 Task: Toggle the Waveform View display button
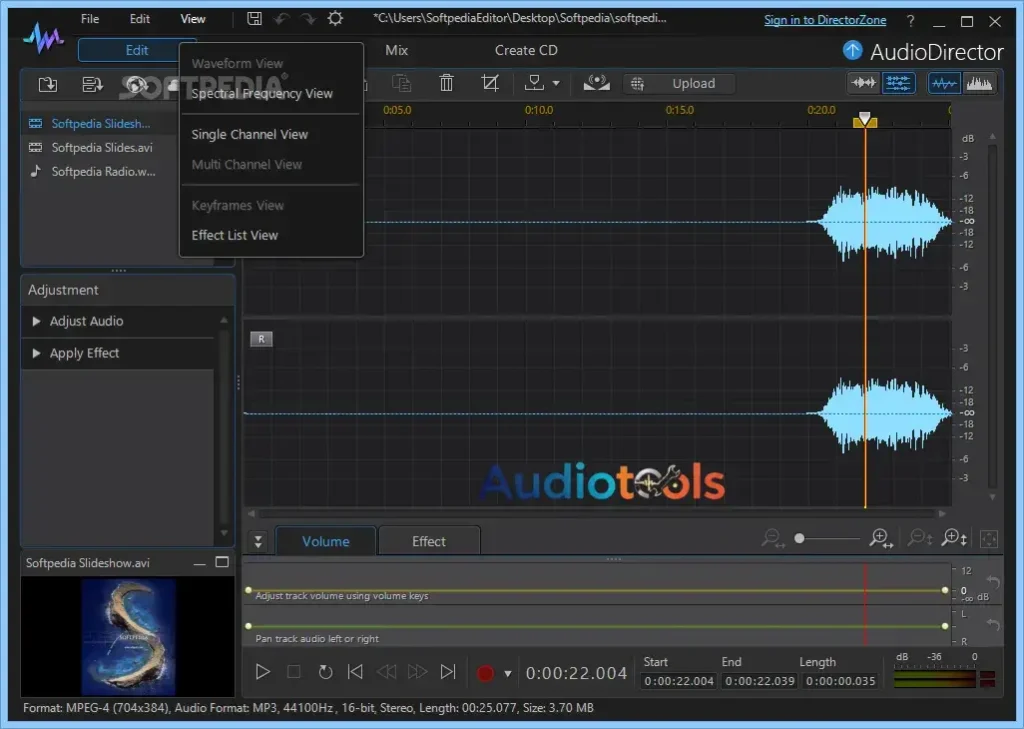(x=944, y=83)
